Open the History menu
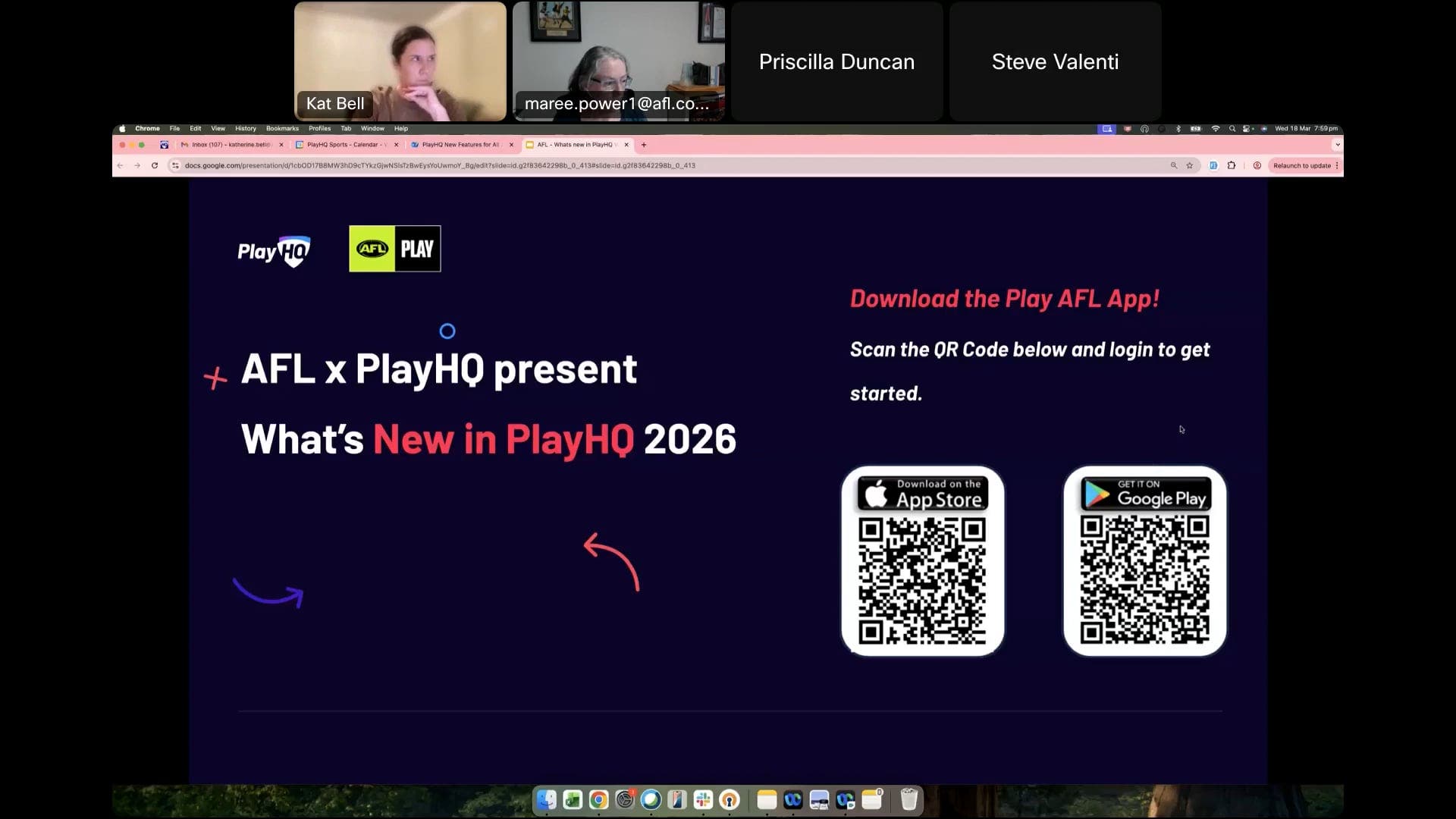Screen dimensions: 1456x819 pos(245,128)
